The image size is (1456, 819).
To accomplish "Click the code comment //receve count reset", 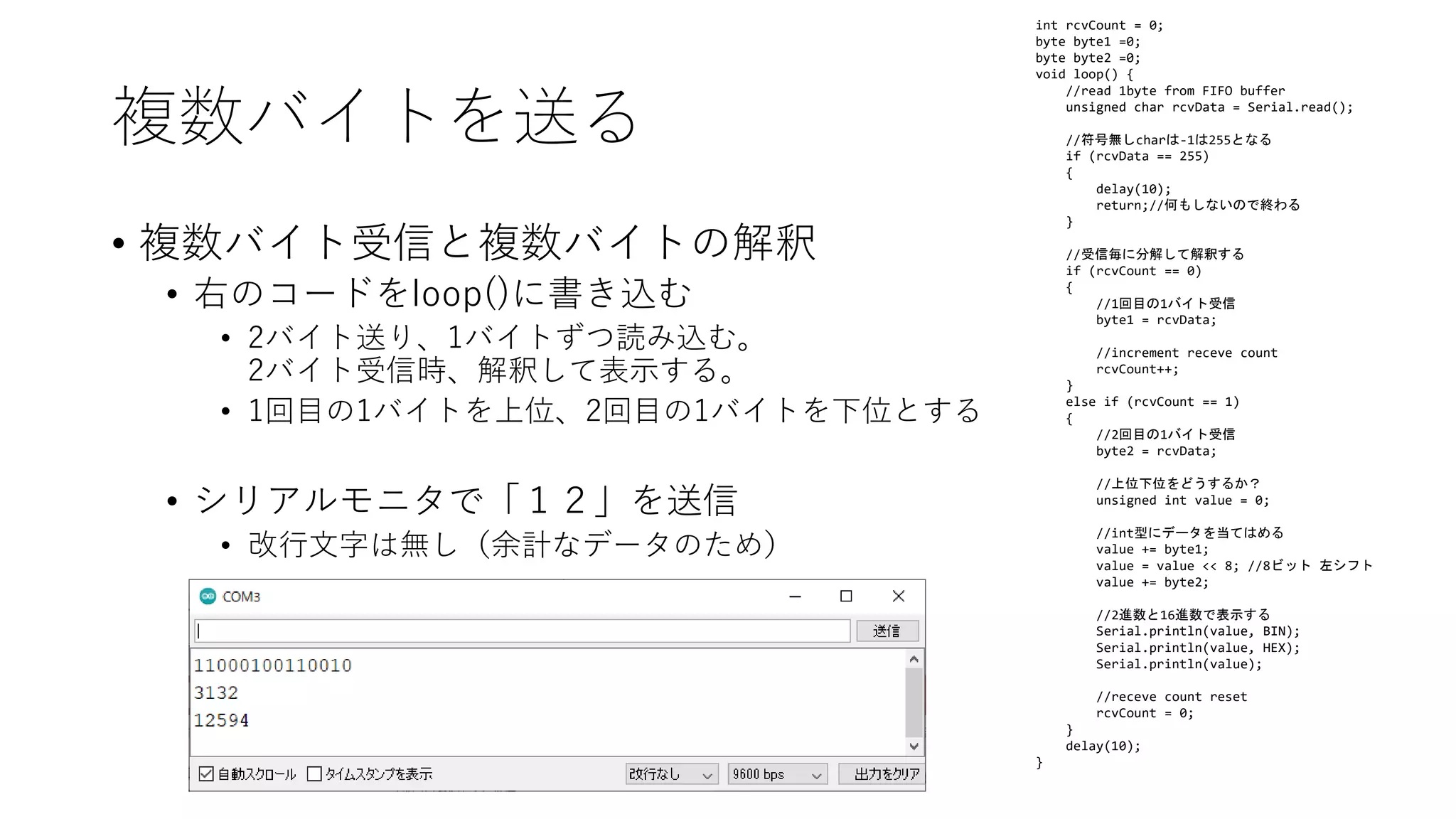I will coord(1172,697).
